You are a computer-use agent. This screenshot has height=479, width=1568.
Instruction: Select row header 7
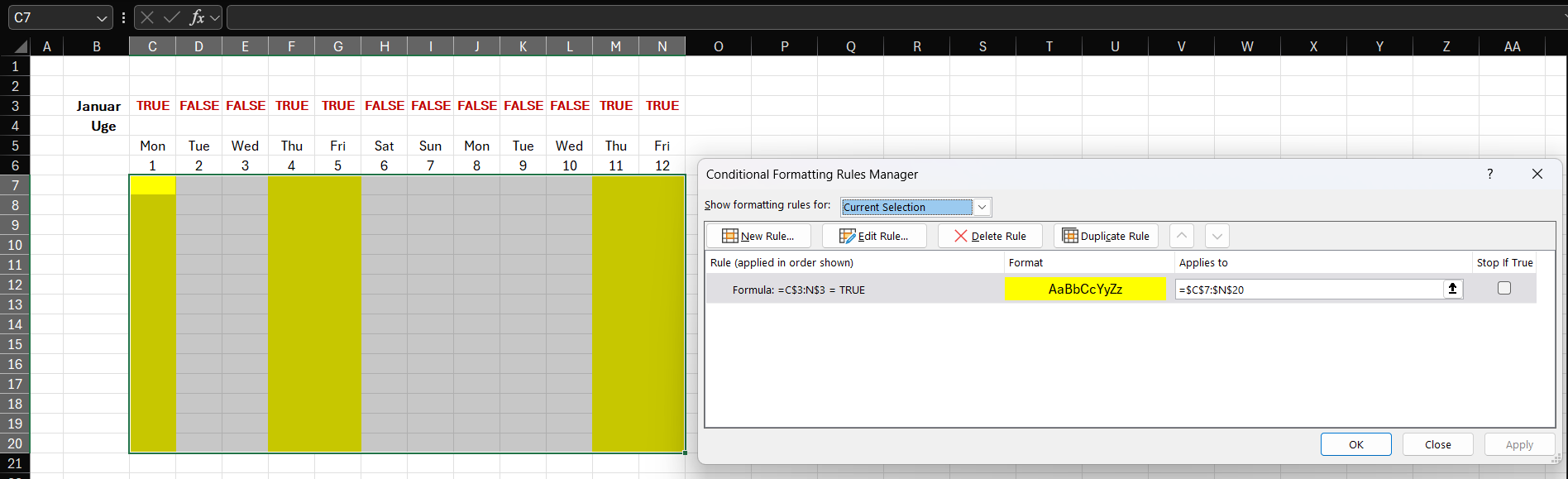pyautogui.click(x=15, y=185)
